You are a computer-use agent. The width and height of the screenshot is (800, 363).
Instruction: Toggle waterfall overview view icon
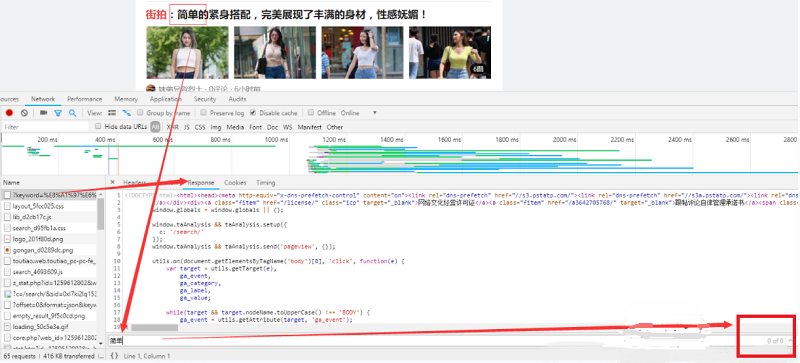126,113
